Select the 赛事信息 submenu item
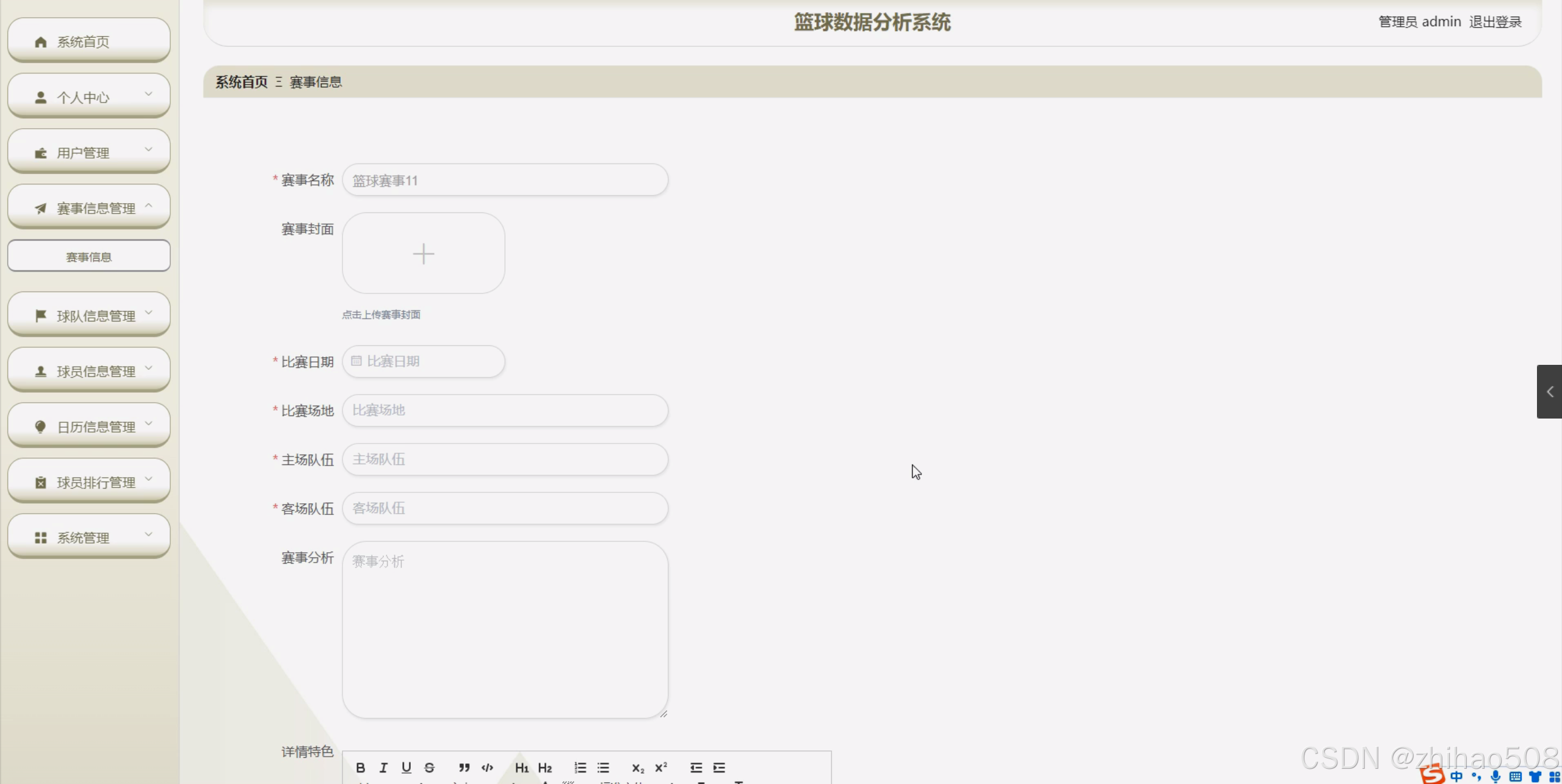Image resolution: width=1562 pixels, height=784 pixels. click(x=89, y=257)
